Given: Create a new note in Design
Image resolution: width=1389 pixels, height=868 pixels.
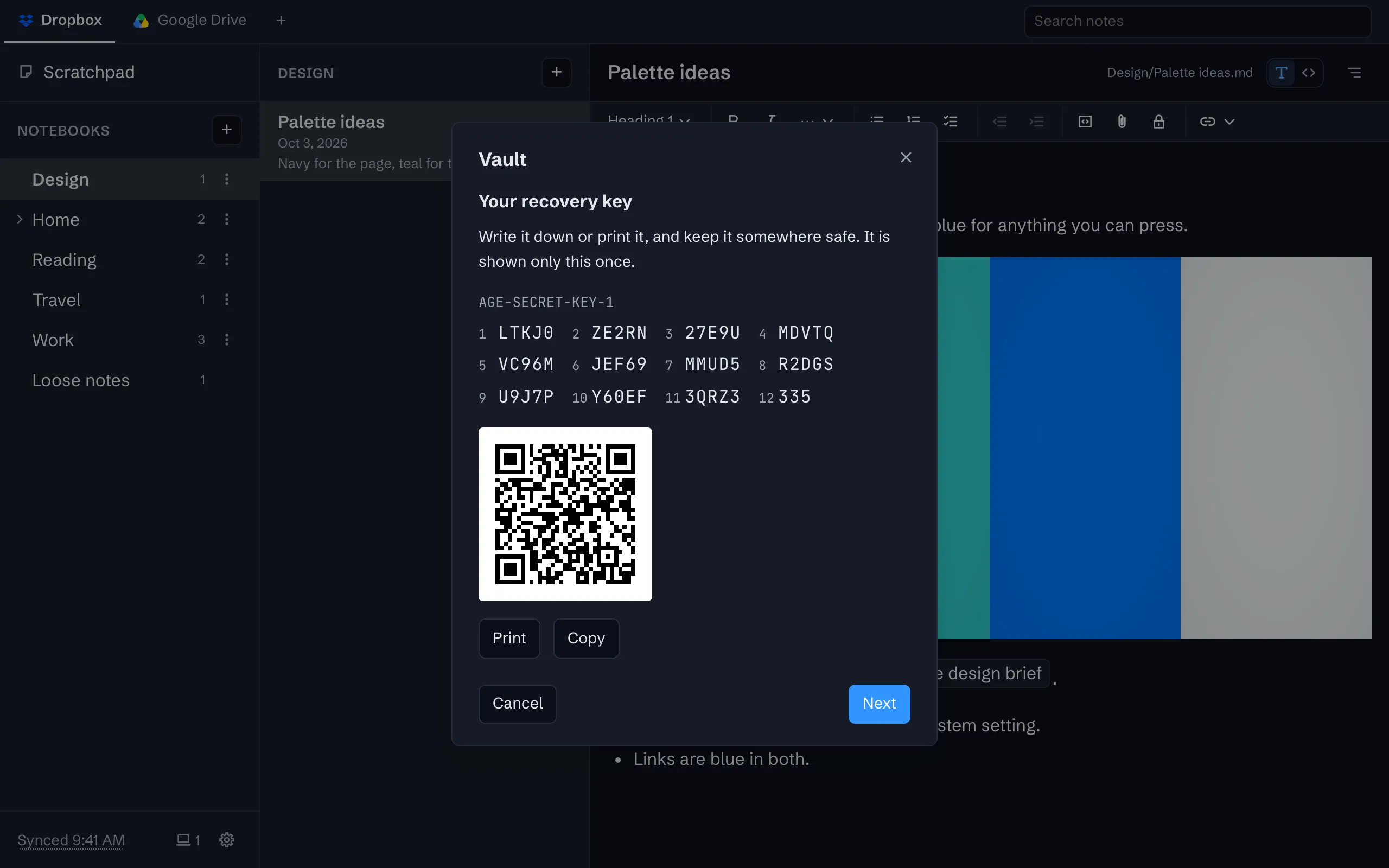Looking at the screenshot, I should click(x=556, y=72).
